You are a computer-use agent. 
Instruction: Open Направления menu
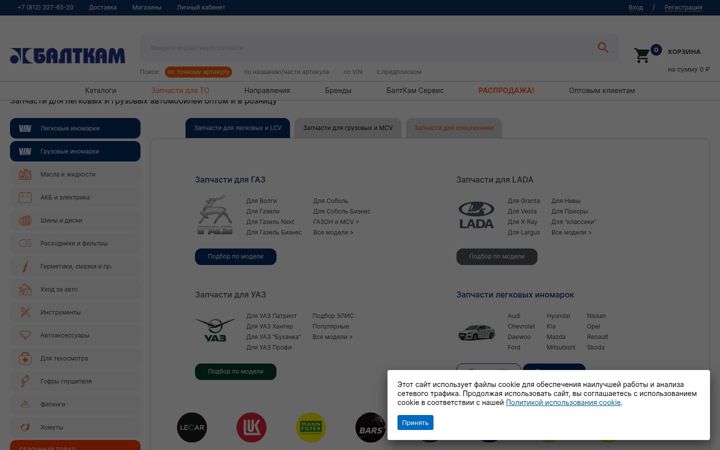click(x=267, y=90)
